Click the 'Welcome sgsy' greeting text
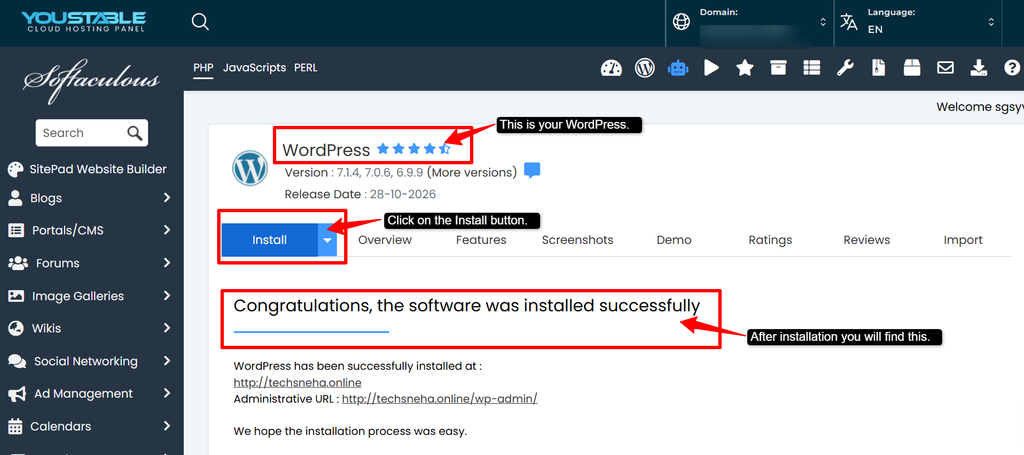The width and height of the screenshot is (1024, 455). (980, 106)
